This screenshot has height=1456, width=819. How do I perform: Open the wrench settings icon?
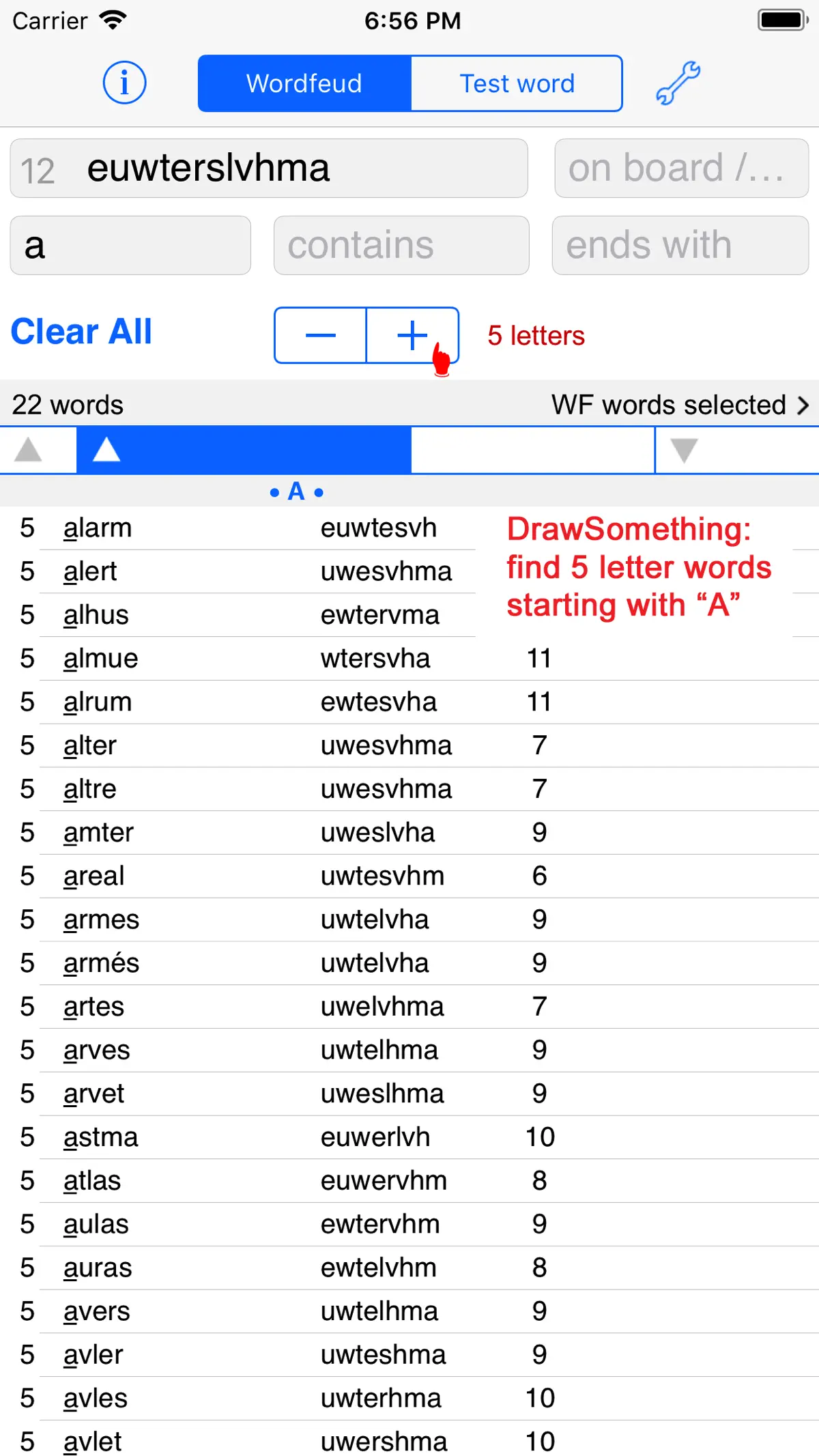pyautogui.click(x=678, y=83)
